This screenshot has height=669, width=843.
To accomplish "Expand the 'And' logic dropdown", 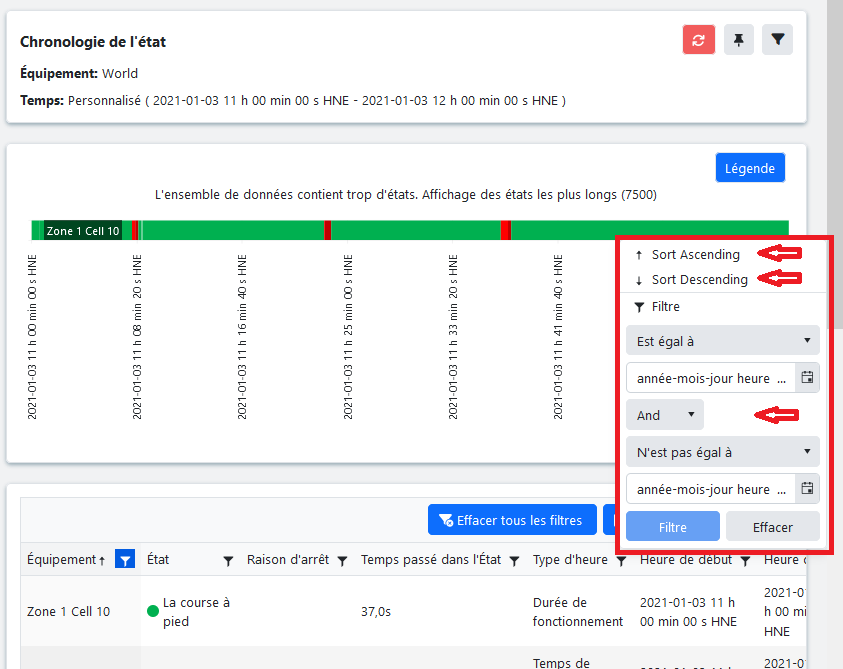I will coord(664,414).
